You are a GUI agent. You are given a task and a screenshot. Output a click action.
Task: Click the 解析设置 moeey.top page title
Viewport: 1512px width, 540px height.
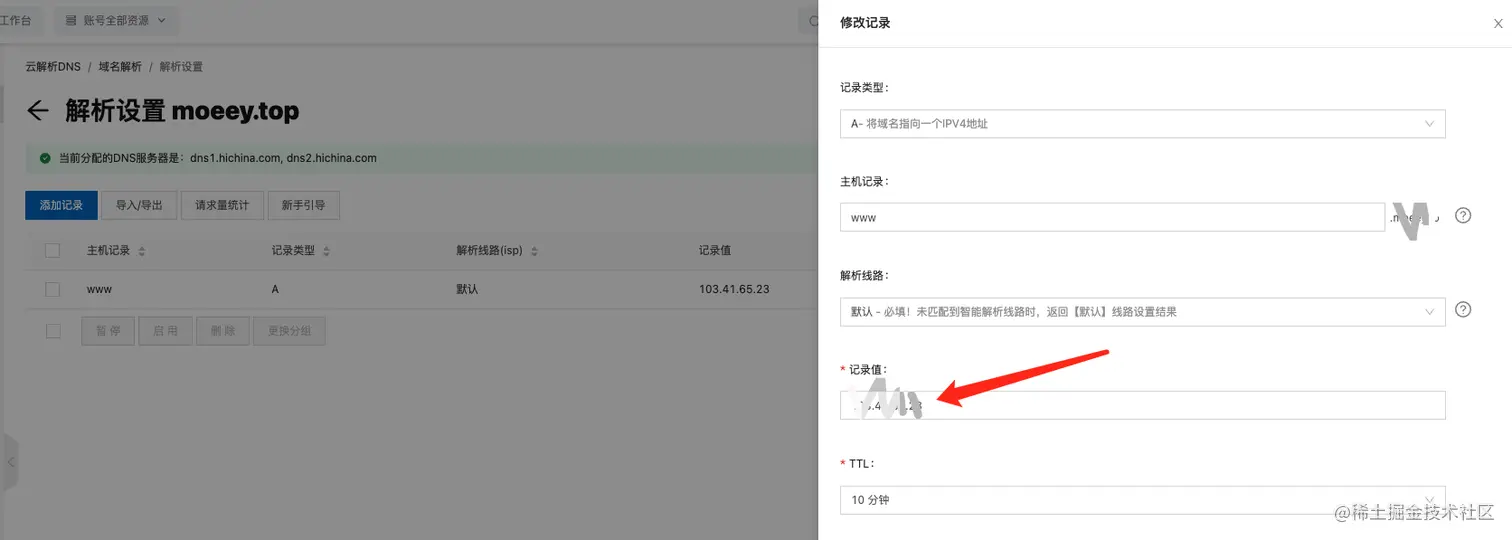182,110
